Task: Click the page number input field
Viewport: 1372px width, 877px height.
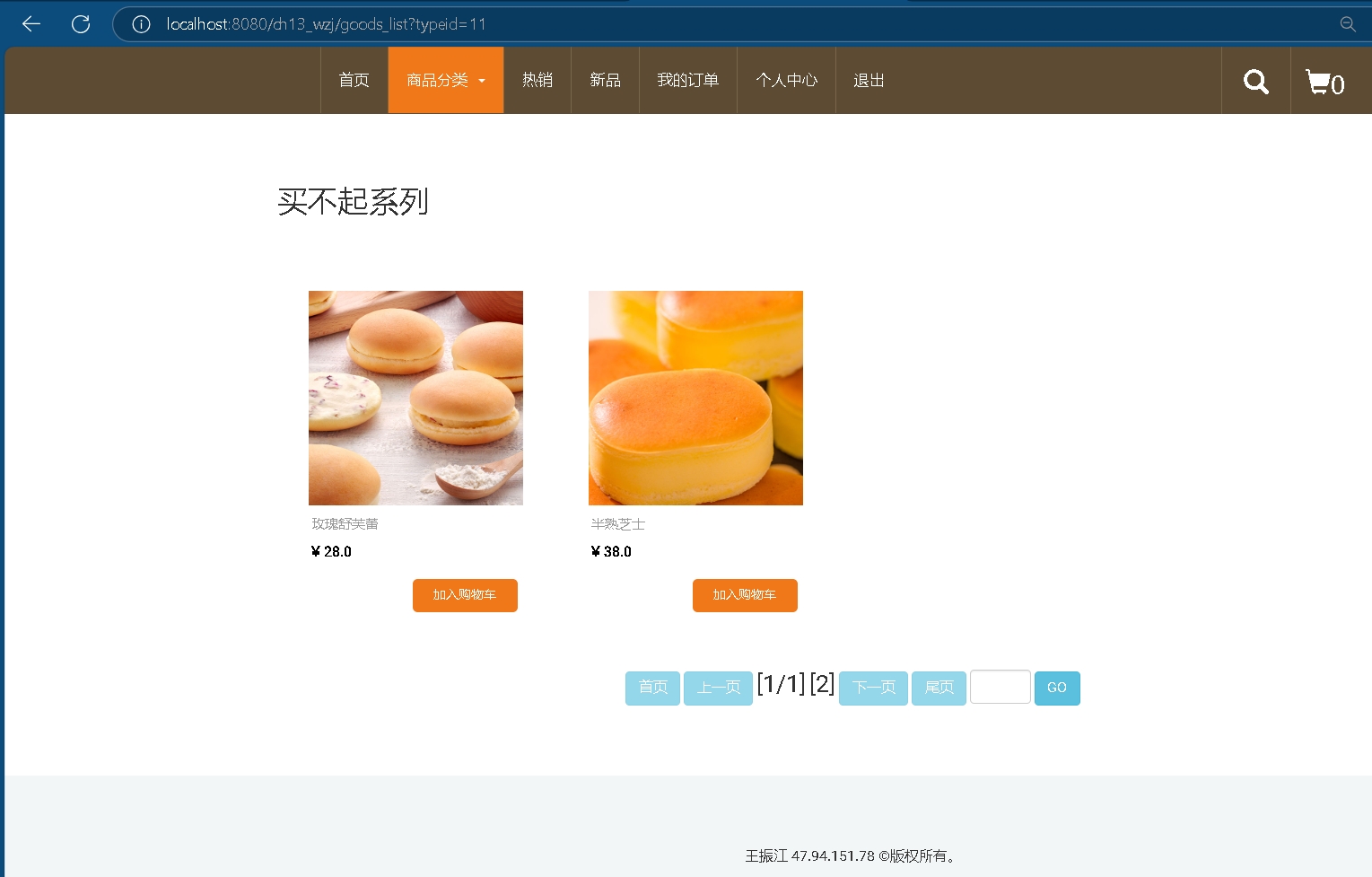Action: pyautogui.click(x=1000, y=688)
